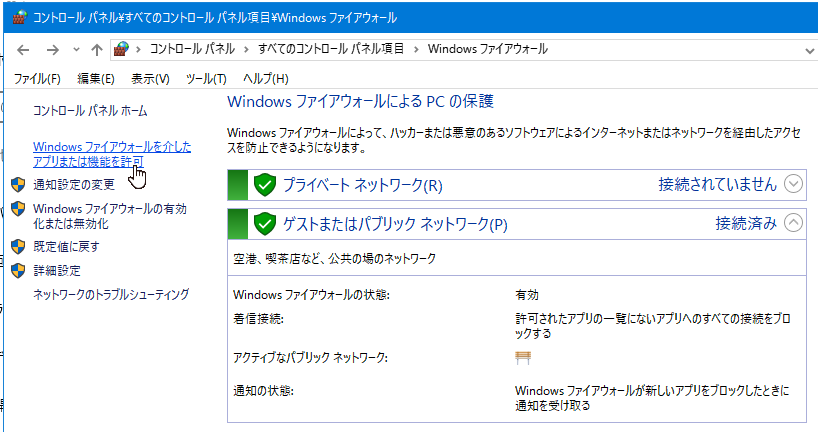Click the firewall icon in title bar
The width and height of the screenshot is (818, 432).
(19, 17)
